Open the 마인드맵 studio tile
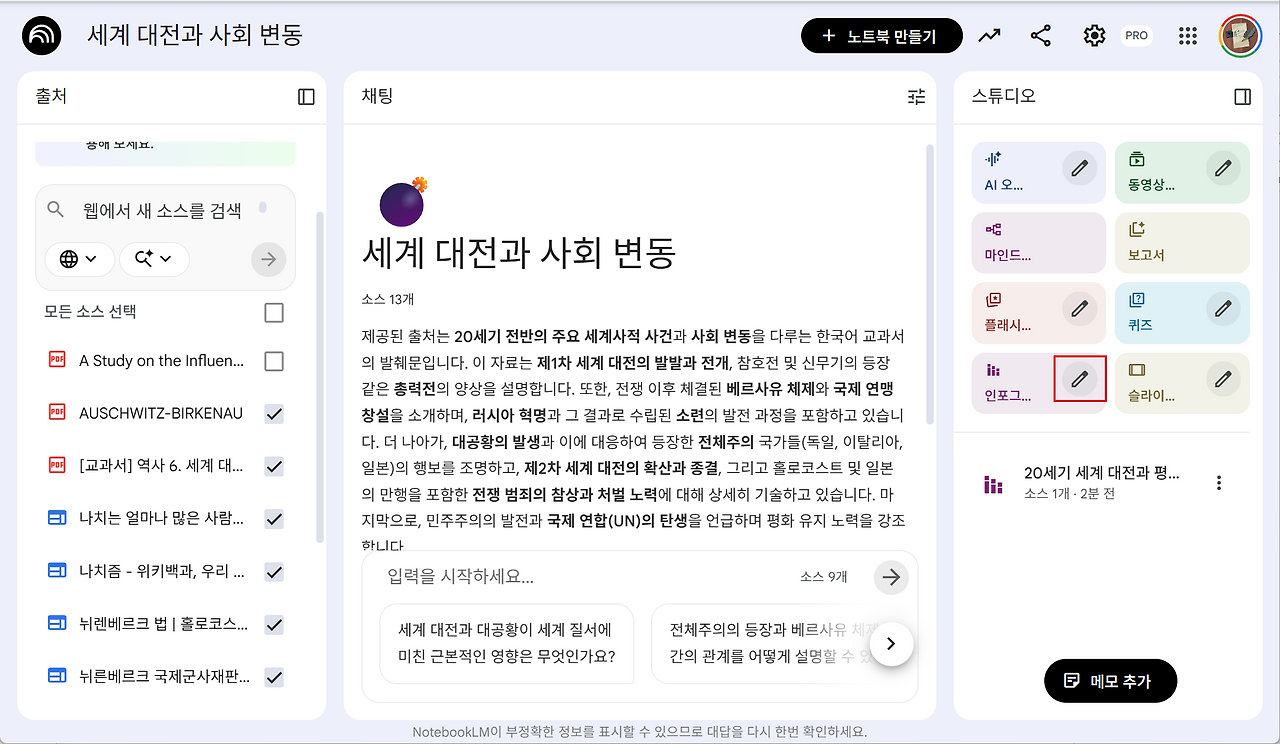1280x744 pixels. click(x=1039, y=243)
